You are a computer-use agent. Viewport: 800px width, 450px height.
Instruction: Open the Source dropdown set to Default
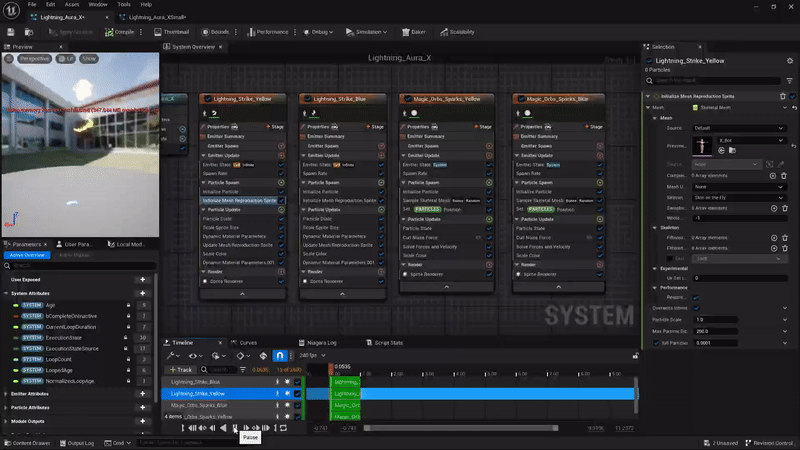pyautogui.click(x=739, y=128)
